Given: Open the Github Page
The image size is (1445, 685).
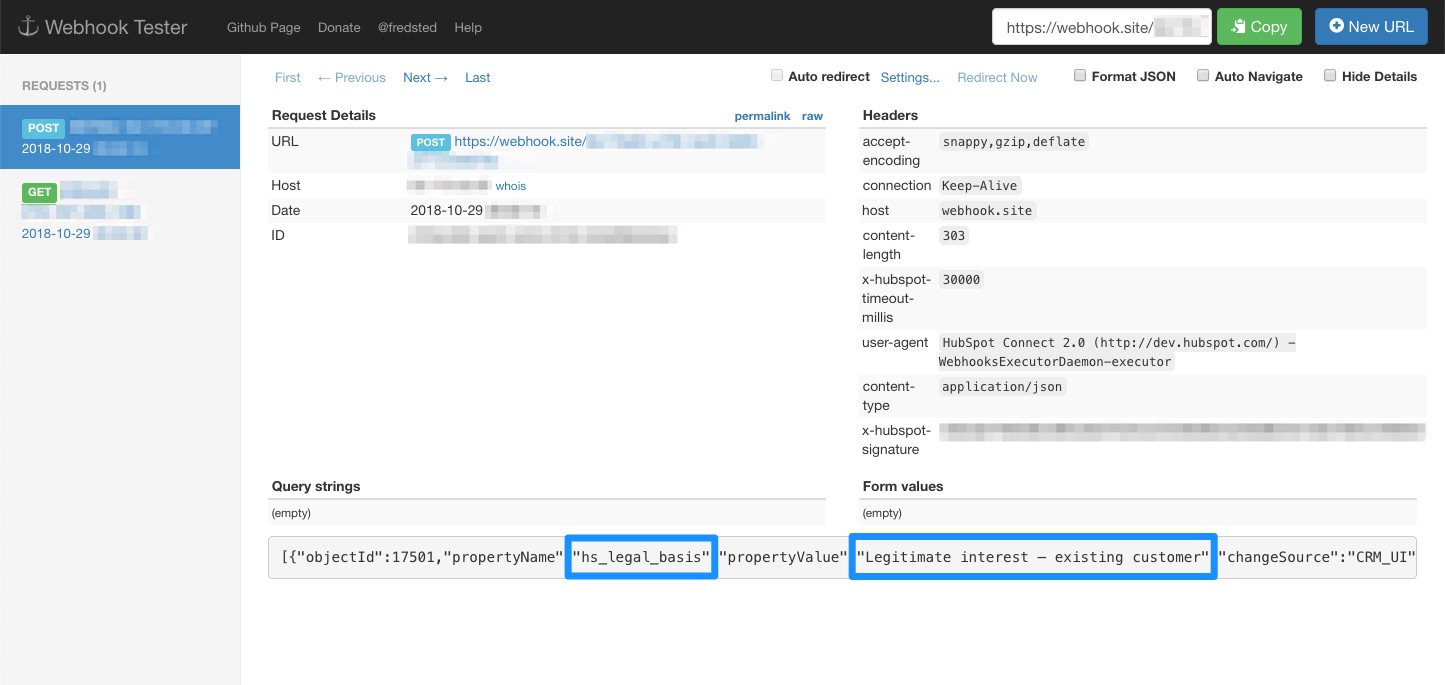Looking at the screenshot, I should coord(263,27).
